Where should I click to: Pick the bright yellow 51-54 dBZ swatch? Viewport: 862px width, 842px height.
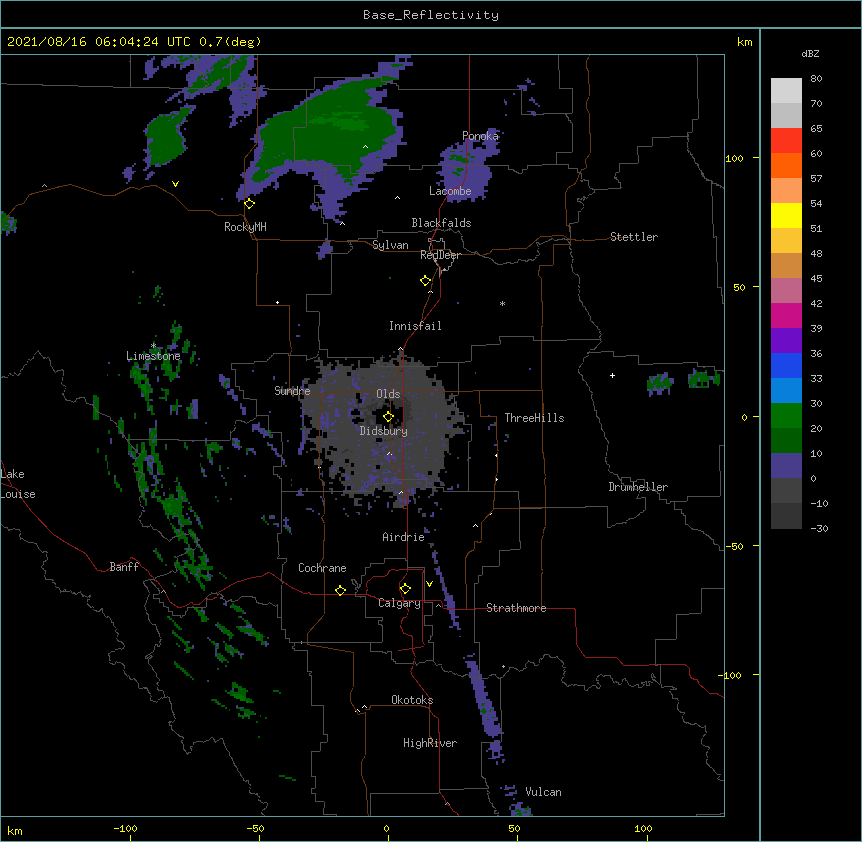coord(786,215)
